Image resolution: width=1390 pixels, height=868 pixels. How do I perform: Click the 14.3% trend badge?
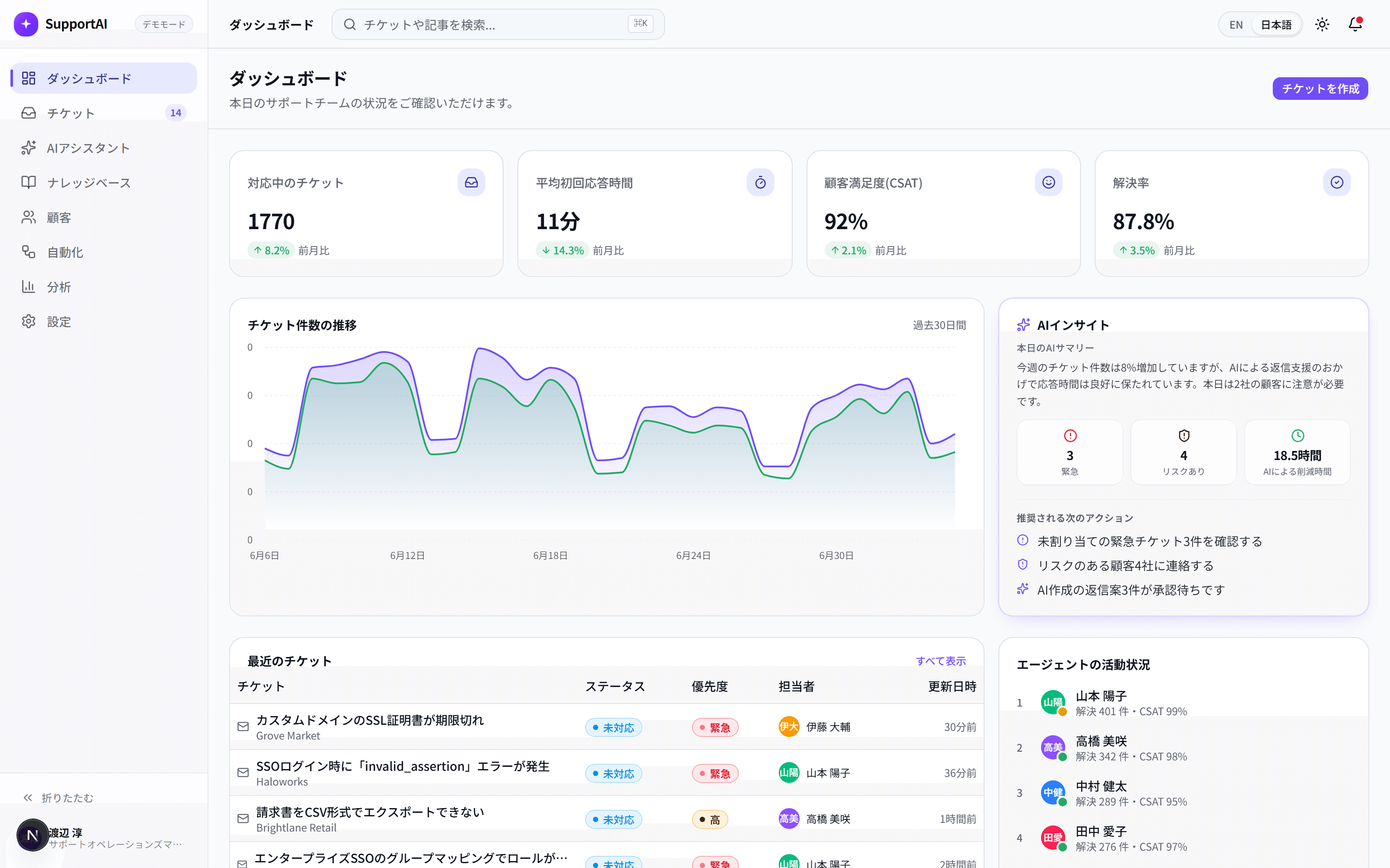[563, 250]
